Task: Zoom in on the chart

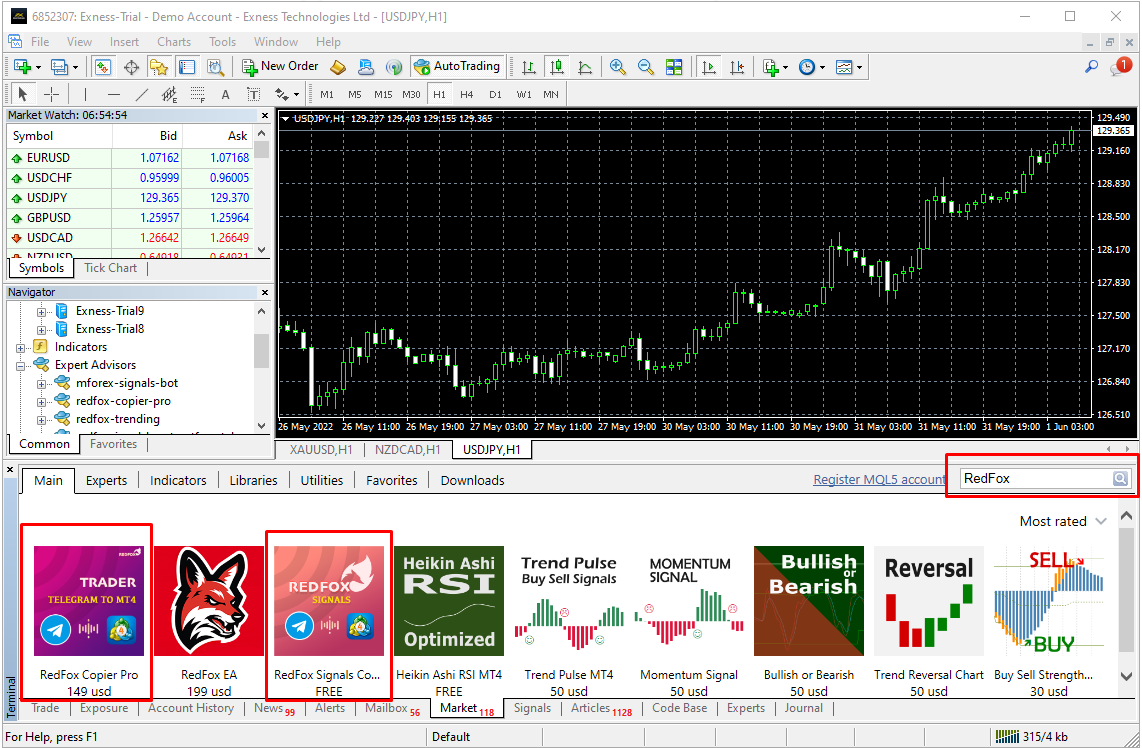Action: coord(618,67)
